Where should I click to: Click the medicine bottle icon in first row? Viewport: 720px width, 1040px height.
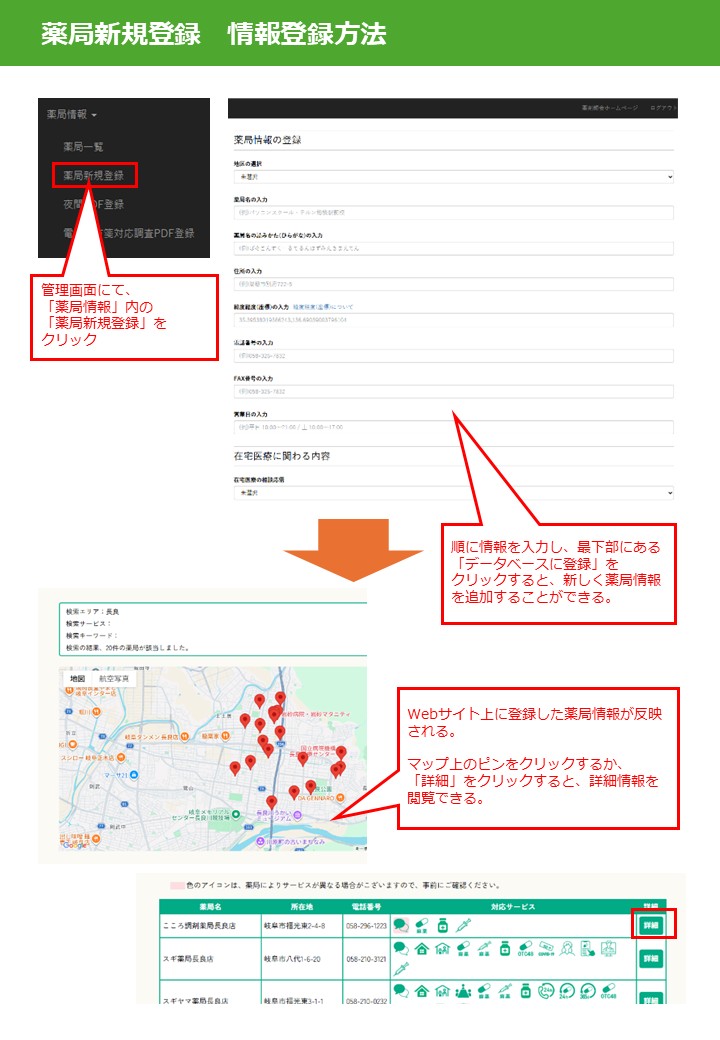[442, 926]
